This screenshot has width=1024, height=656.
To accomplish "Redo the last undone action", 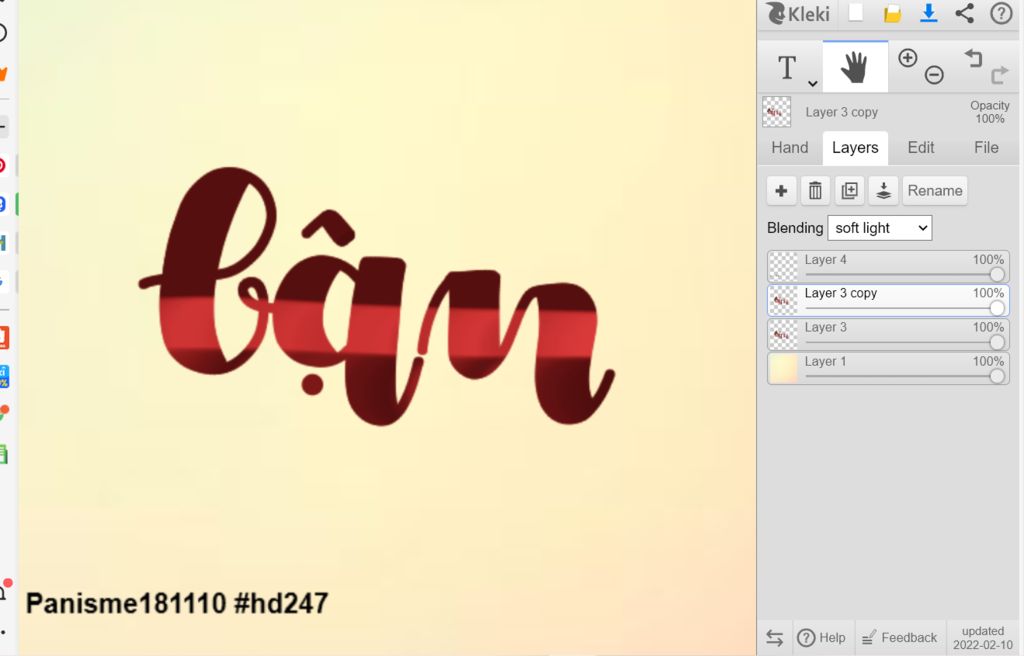I will [x=999, y=75].
